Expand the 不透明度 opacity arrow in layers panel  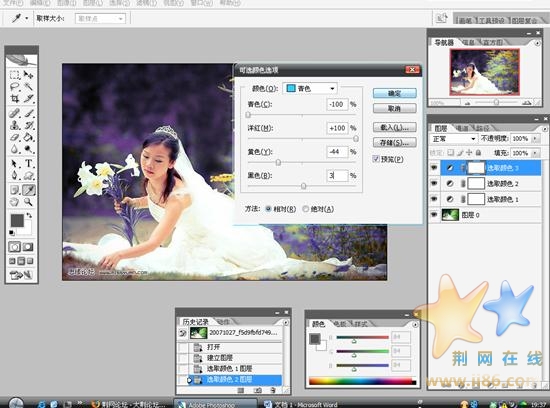point(535,139)
